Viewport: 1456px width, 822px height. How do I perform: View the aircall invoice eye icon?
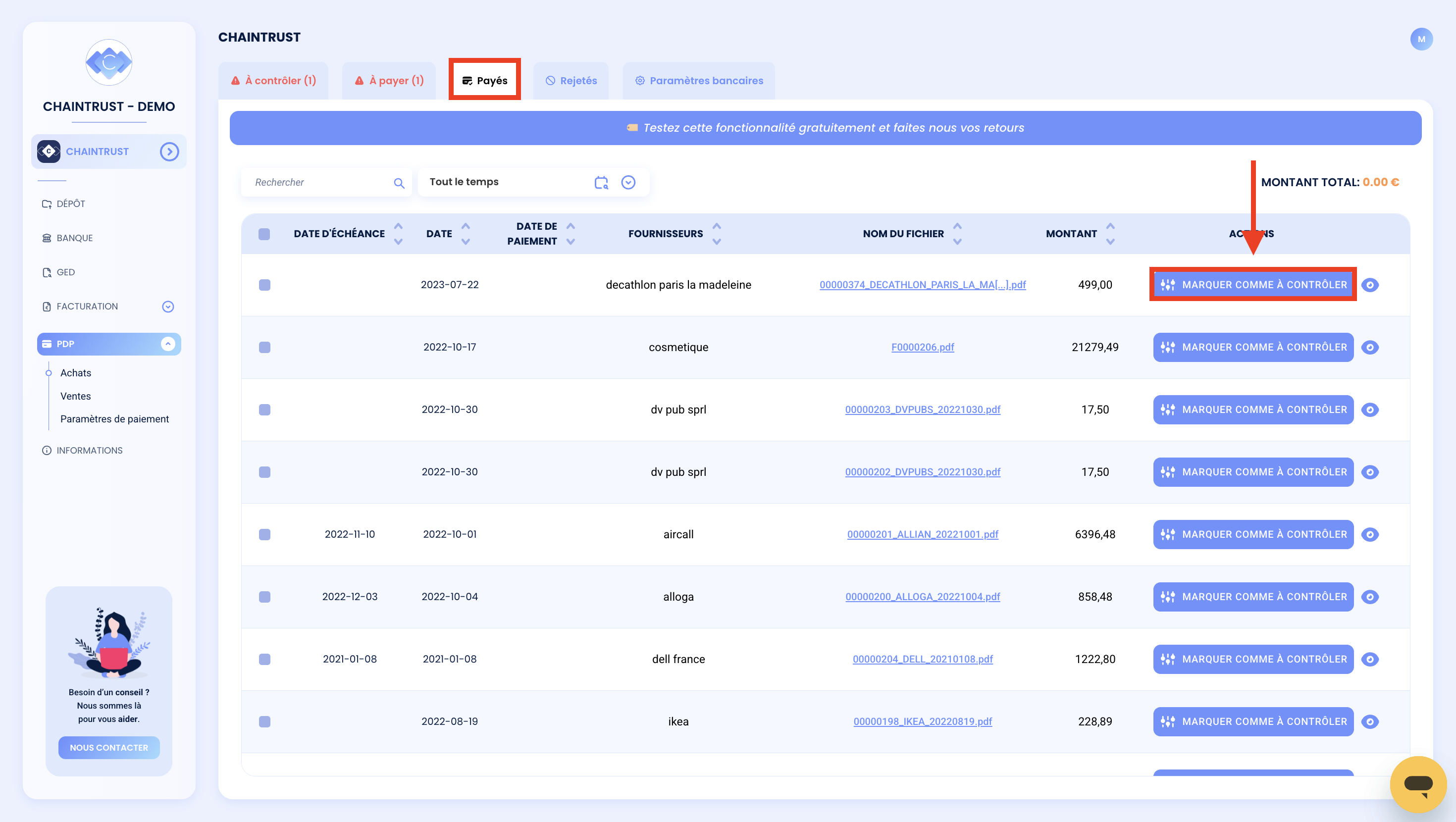coord(1369,534)
